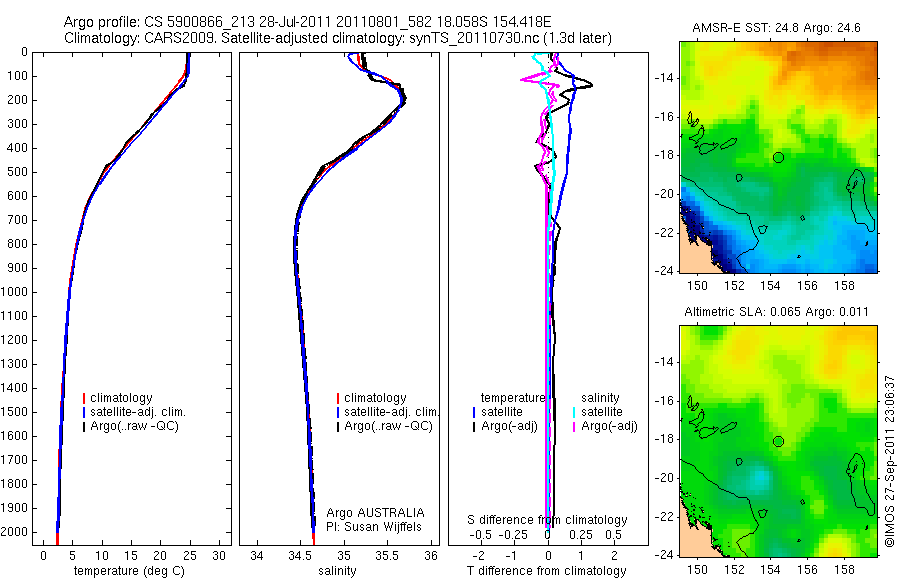Viewport: 900px width, 580px height.
Task: Click the magenta Argo(-adj) salinity legend marker
Action: 574,426
